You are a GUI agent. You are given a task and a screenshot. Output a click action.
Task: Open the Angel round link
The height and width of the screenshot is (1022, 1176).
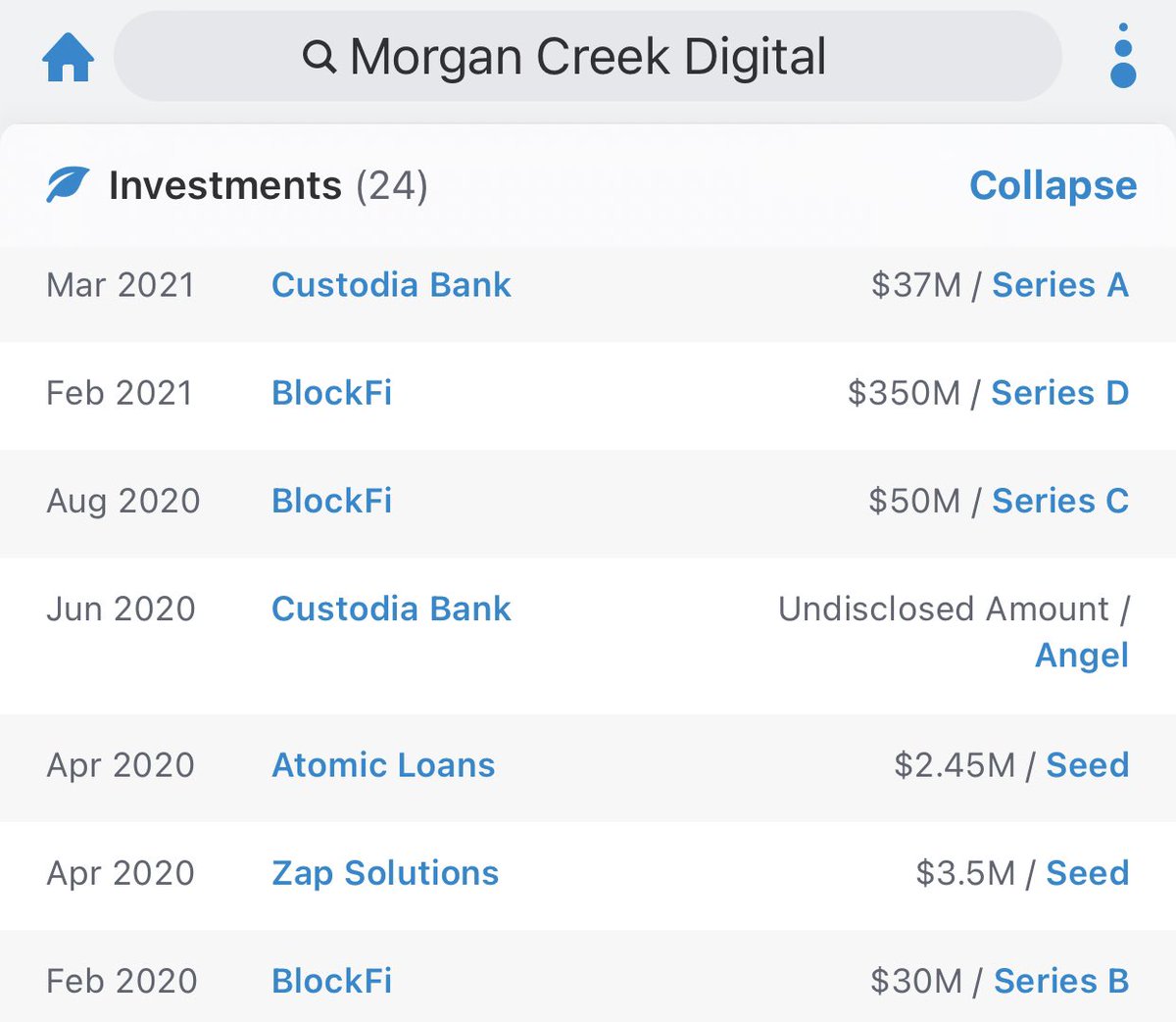point(1081,655)
